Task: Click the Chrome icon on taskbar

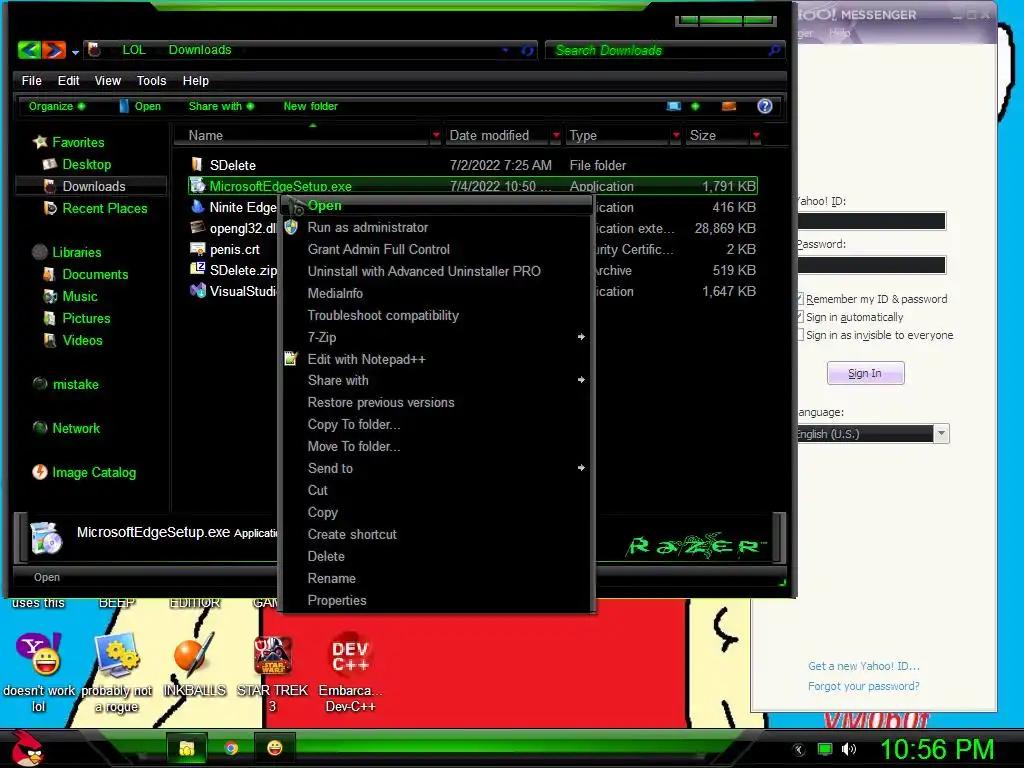Action: (231, 748)
